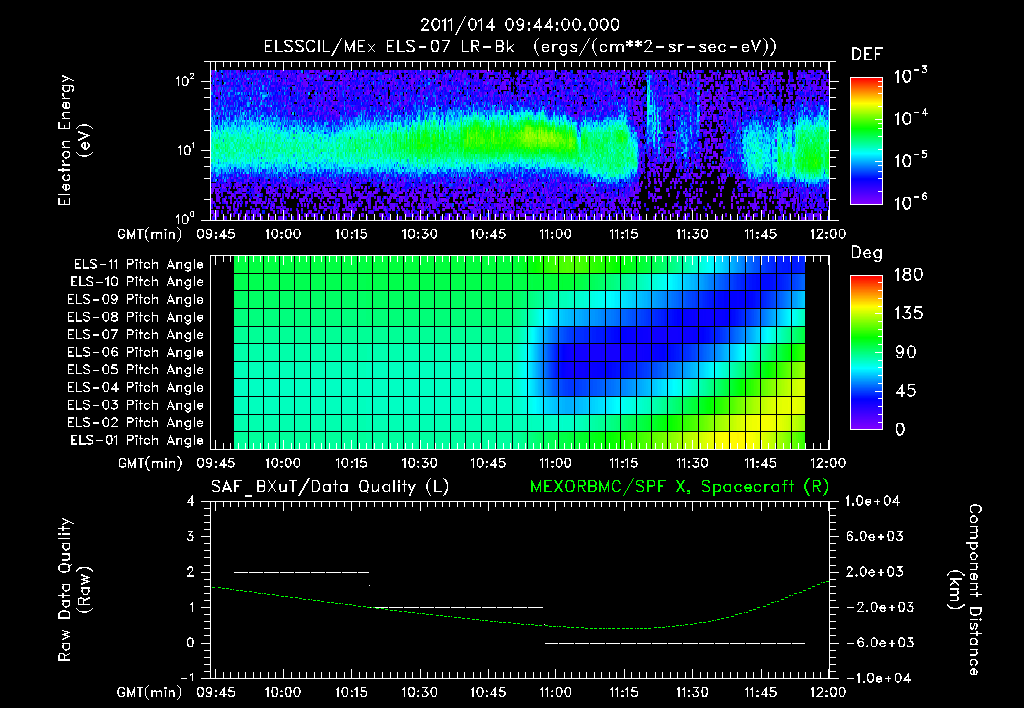Click 11:45 tick under pitch angle panel

[x=760, y=463]
